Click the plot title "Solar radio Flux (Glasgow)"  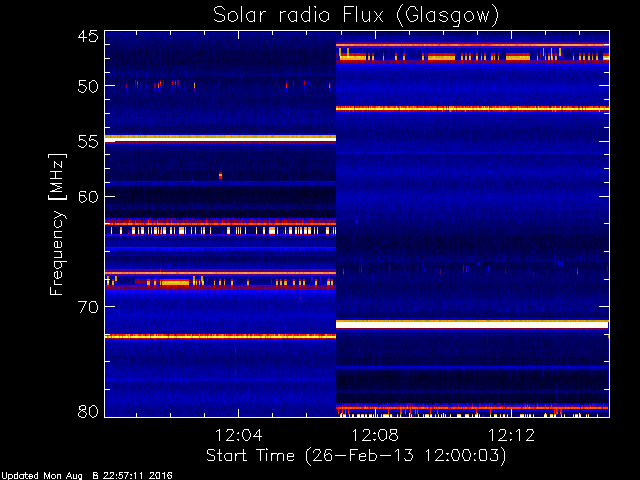click(356, 16)
